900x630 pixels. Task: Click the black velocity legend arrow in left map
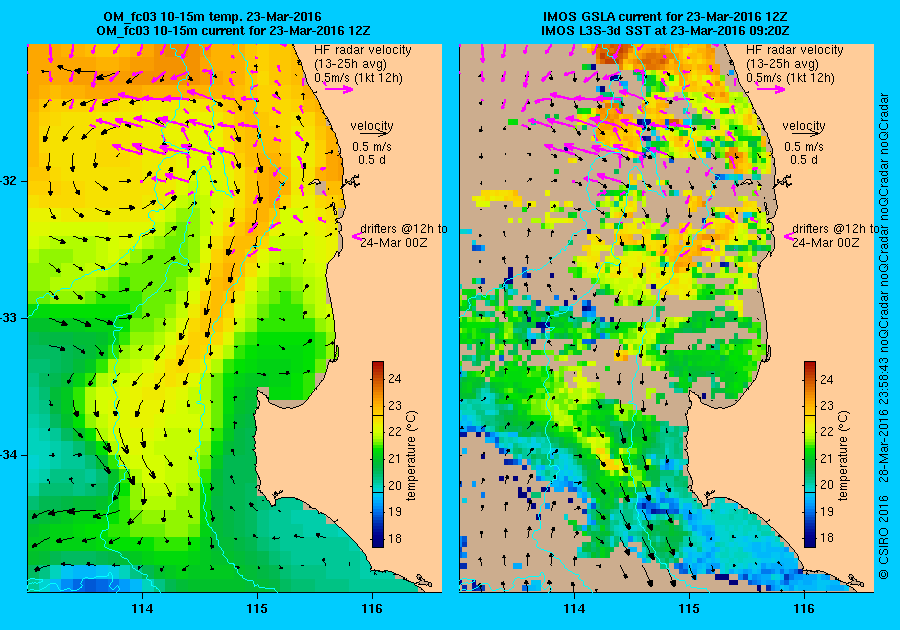[x=375, y=134]
